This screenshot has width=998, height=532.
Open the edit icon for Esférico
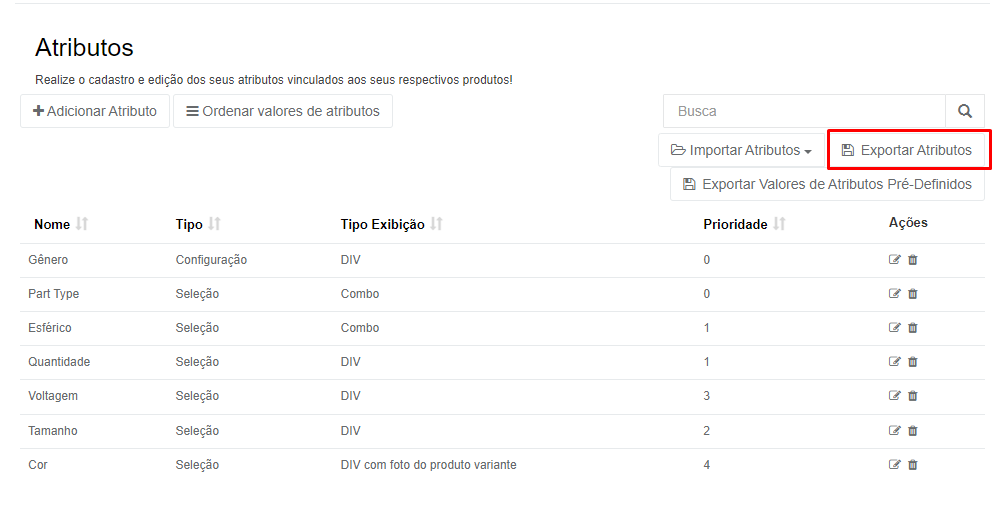(x=894, y=328)
